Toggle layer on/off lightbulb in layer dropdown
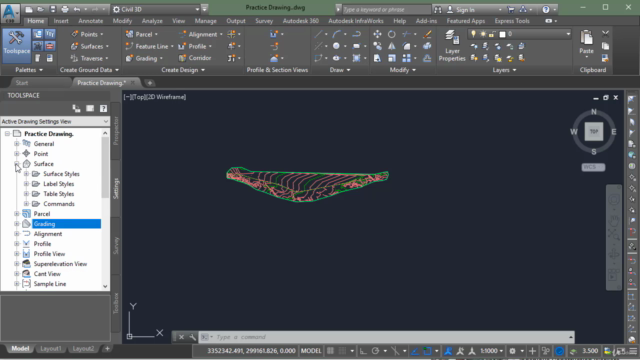The image size is (640, 360). [473, 34]
